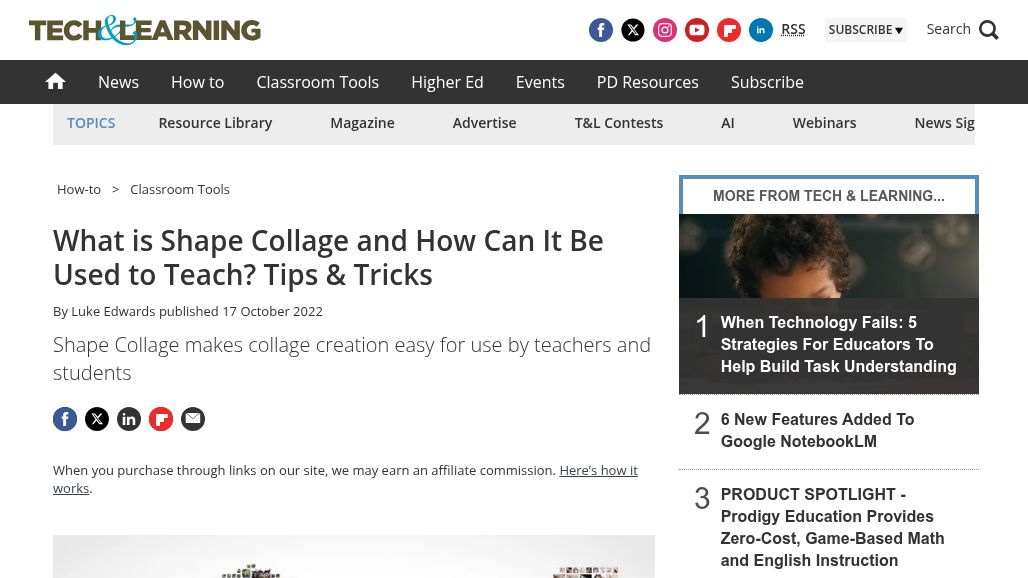Share article on Facebook below the headline
This screenshot has height=578, width=1028.
click(x=65, y=419)
